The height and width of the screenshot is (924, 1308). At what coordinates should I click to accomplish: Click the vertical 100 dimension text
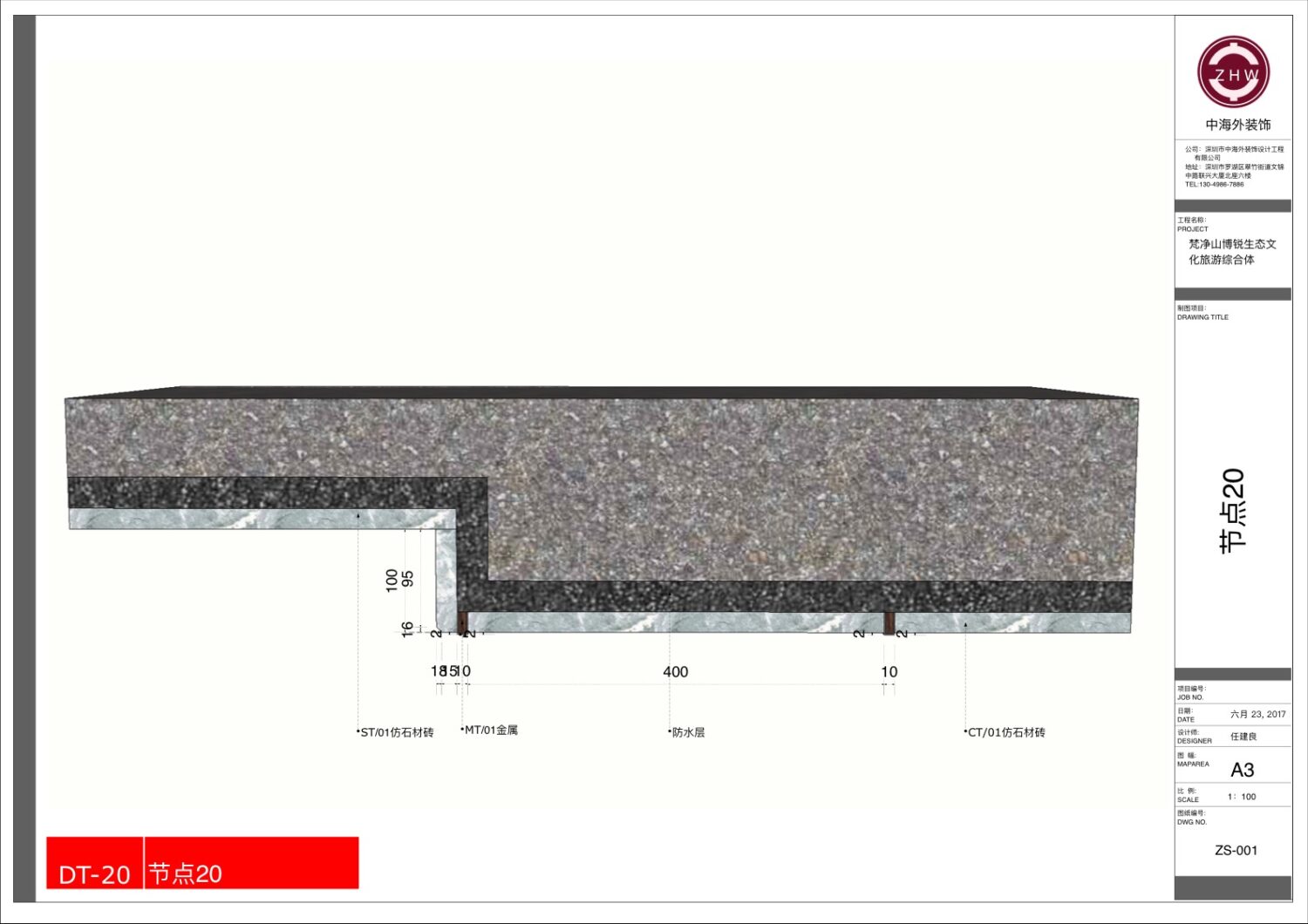click(x=392, y=581)
